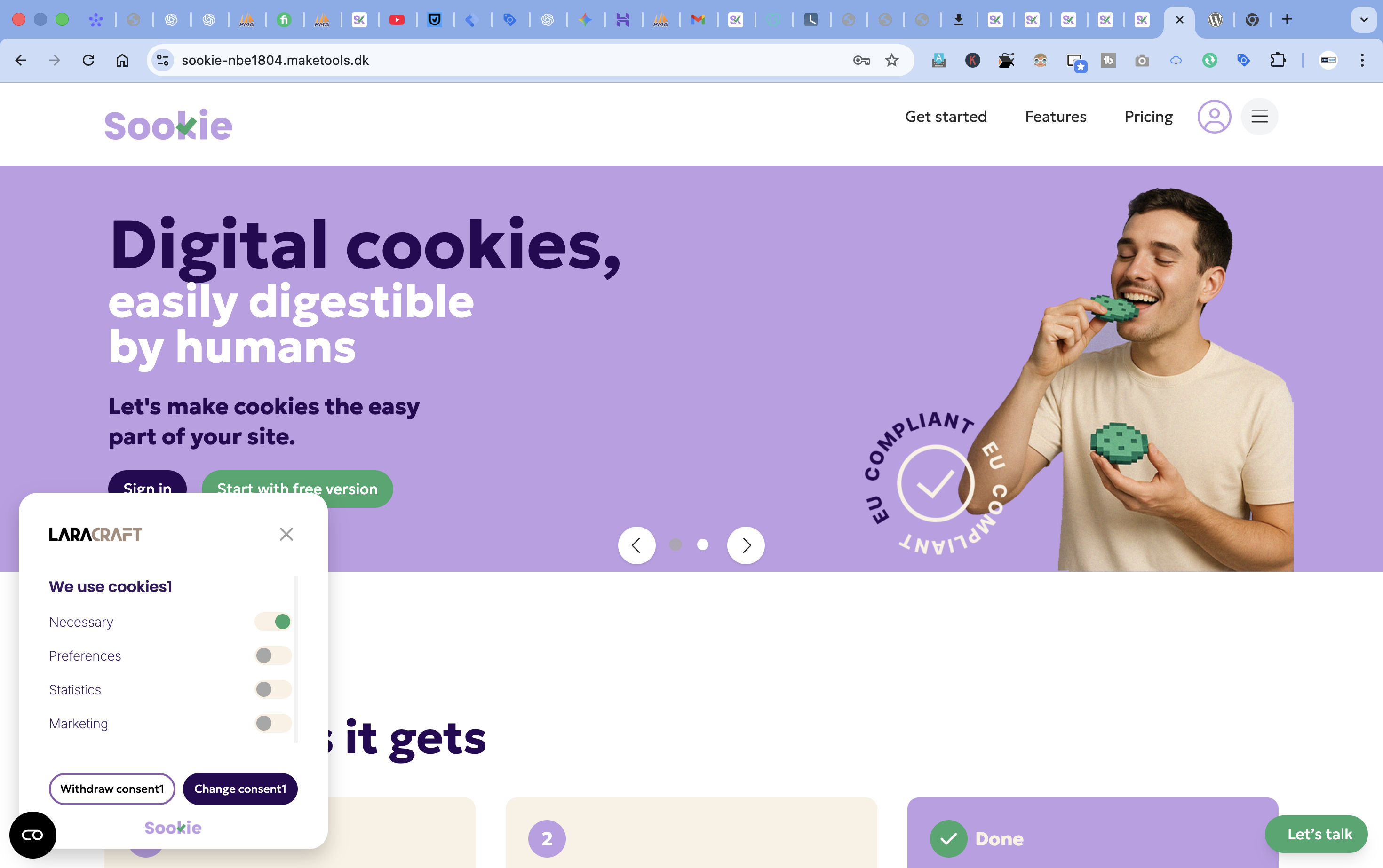The image size is (1383, 868).
Task: Bookmark this page with the star icon
Action: click(x=891, y=60)
